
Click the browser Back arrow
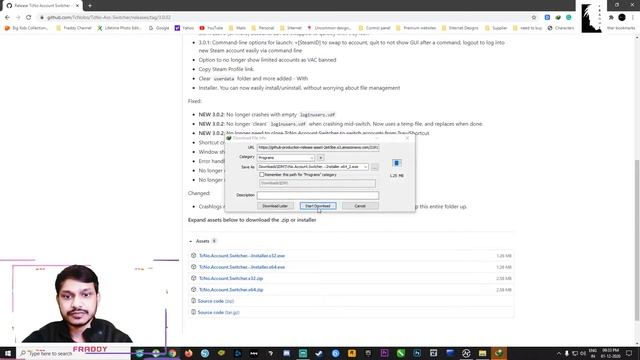[x=7, y=18]
